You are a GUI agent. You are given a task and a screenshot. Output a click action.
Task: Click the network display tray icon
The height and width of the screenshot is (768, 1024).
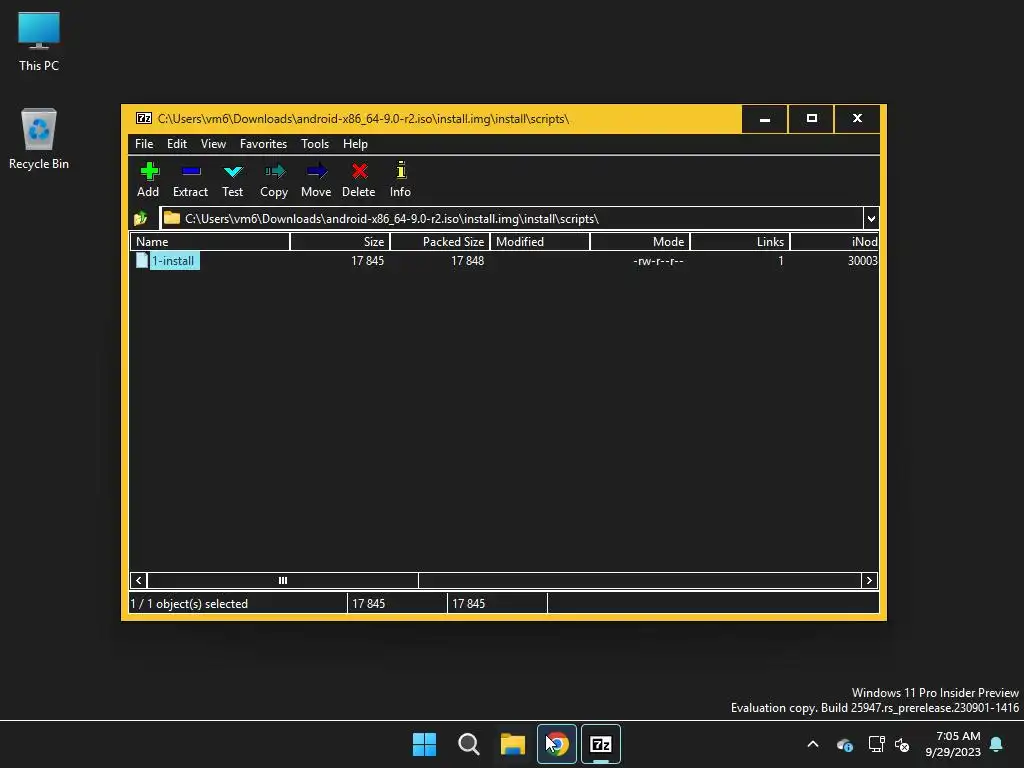876,744
